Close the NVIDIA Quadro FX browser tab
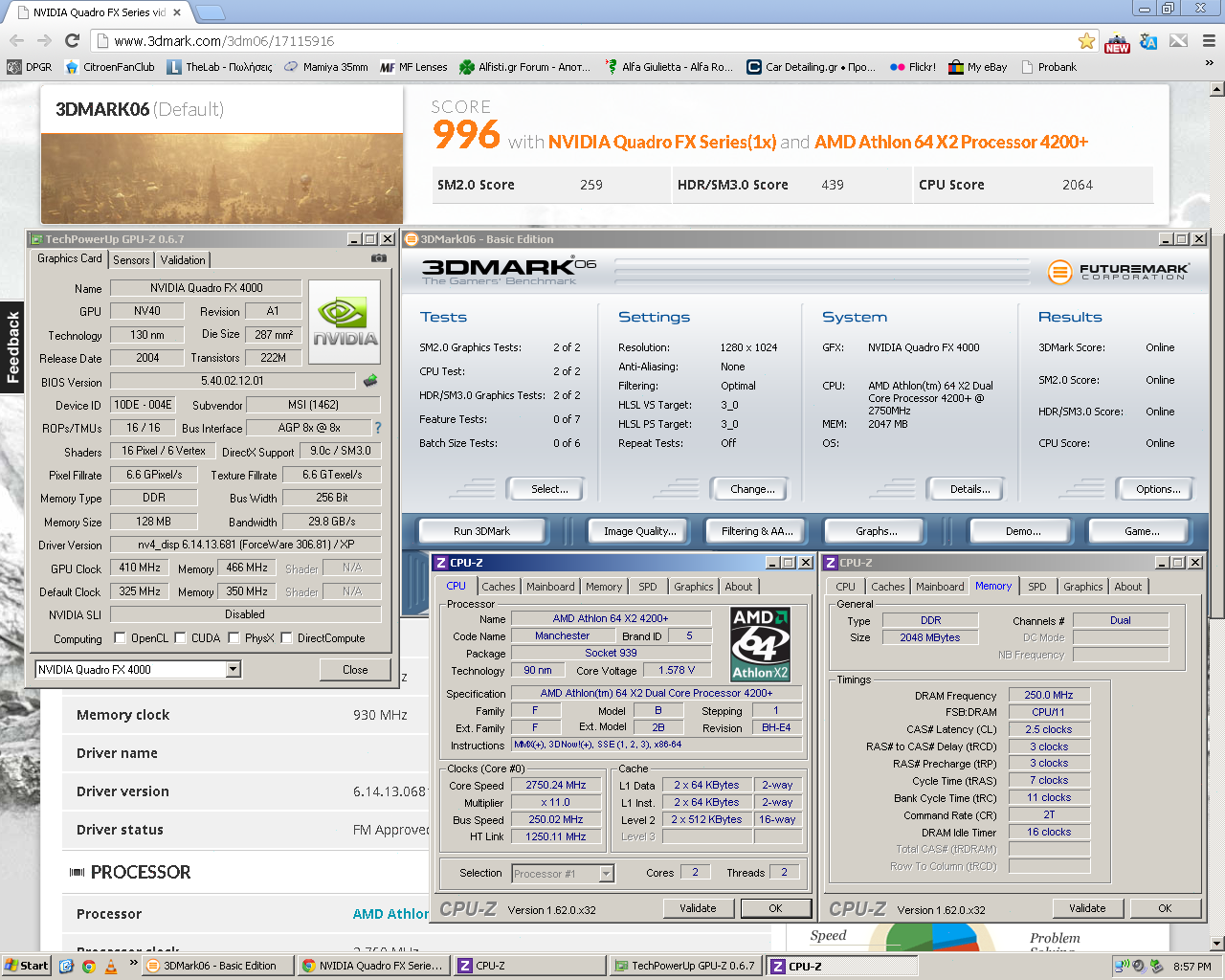 [177, 12]
